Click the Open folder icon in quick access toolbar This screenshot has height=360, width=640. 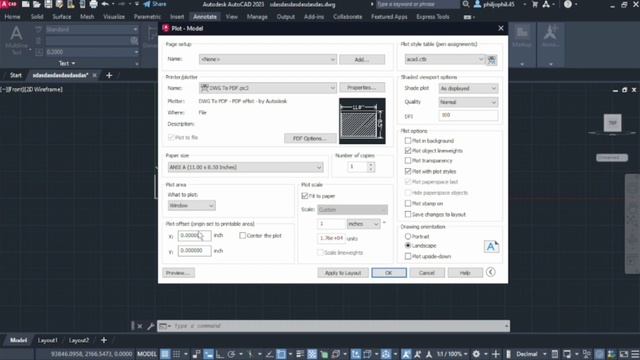36,4
